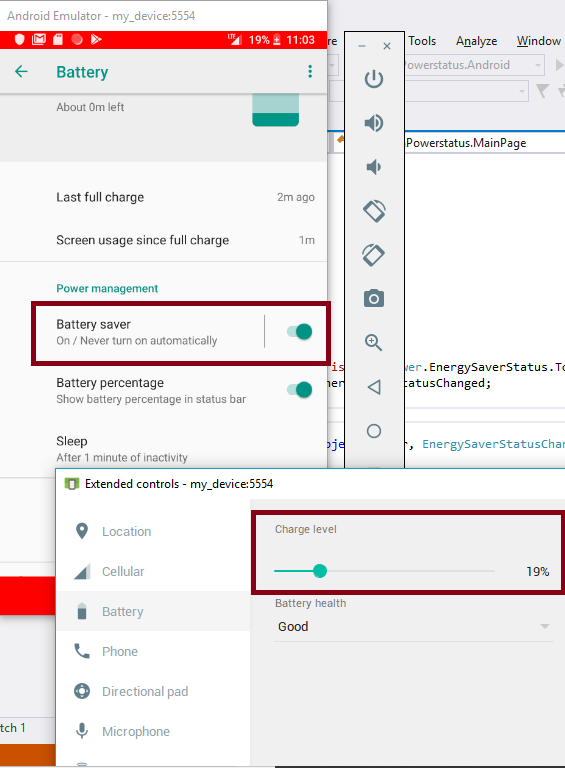This screenshot has height=768, width=565.
Task: Click the 19% charge level value
Action: click(538, 572)
